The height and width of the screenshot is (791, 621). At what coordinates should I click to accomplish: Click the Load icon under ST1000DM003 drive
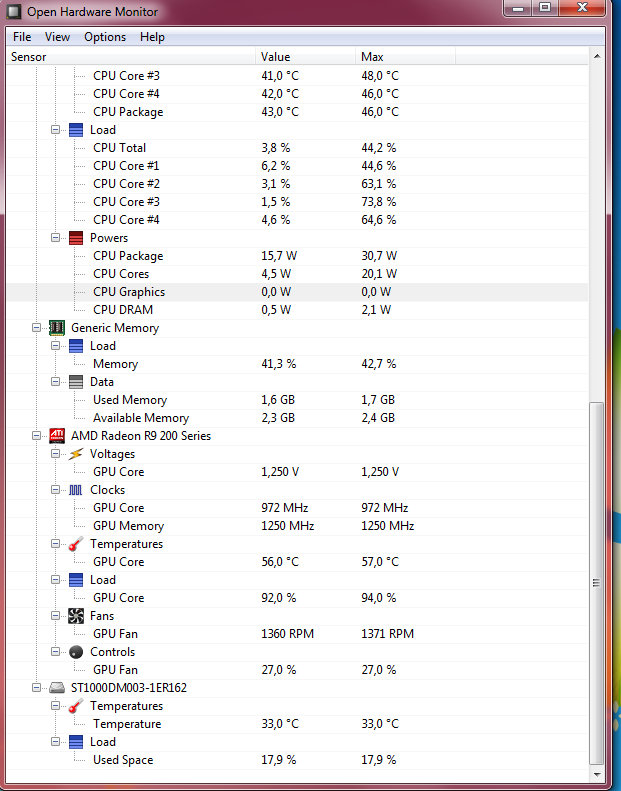point(76,742)
